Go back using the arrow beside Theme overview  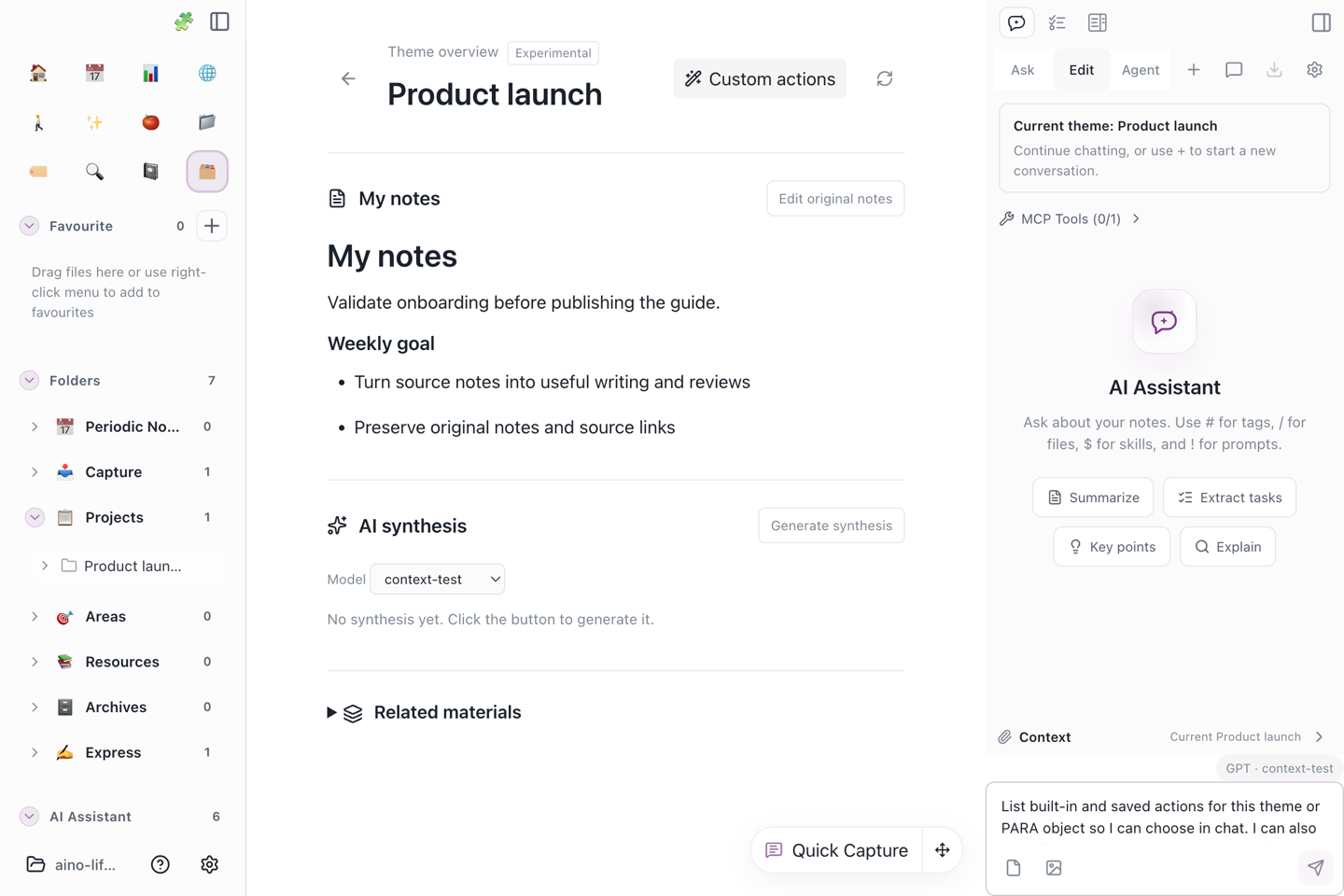coord(348,79)
